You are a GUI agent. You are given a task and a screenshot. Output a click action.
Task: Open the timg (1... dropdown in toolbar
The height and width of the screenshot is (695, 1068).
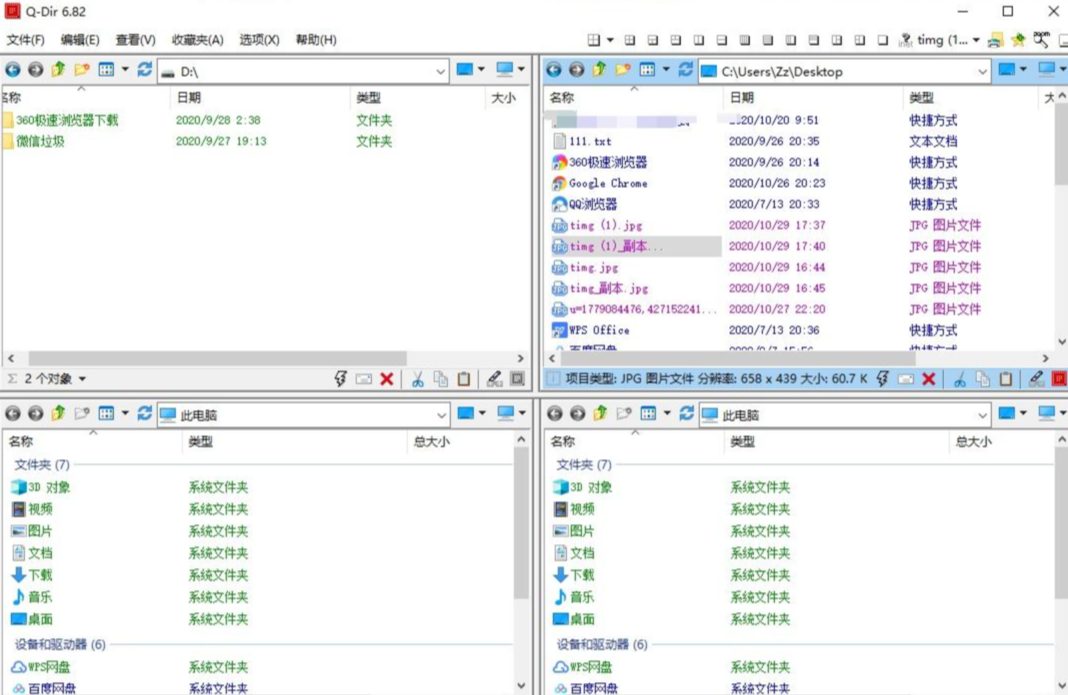click(x=976, y=40)
